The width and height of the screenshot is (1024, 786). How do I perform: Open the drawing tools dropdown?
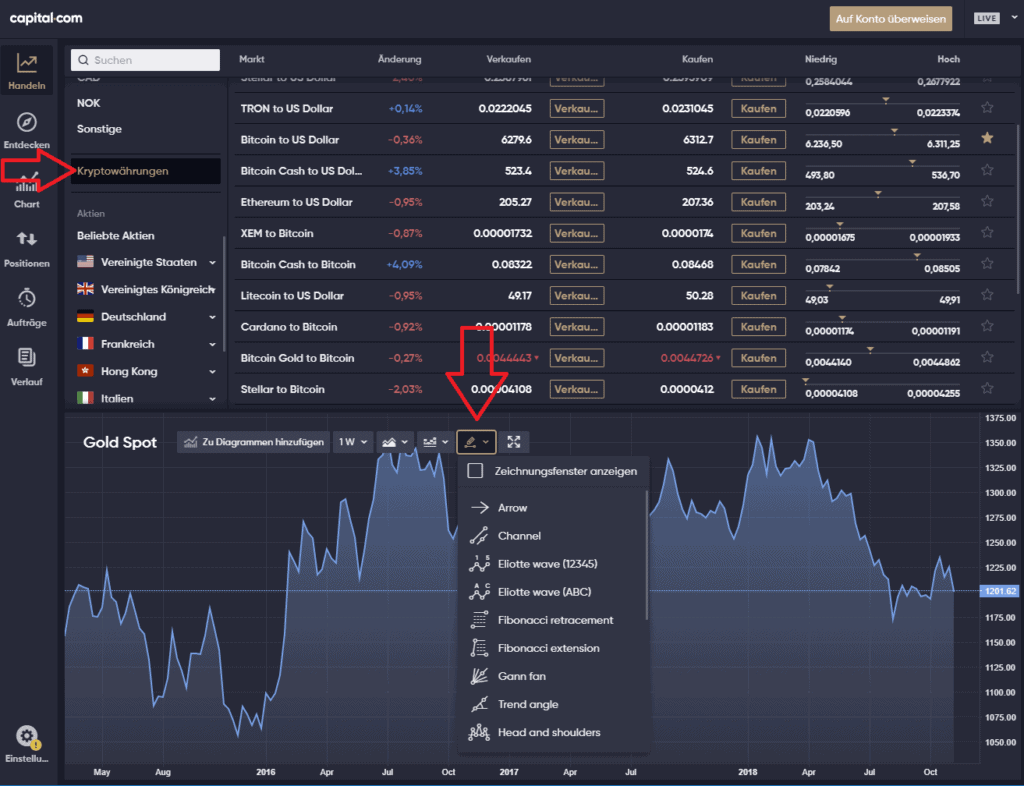(477, 442)
